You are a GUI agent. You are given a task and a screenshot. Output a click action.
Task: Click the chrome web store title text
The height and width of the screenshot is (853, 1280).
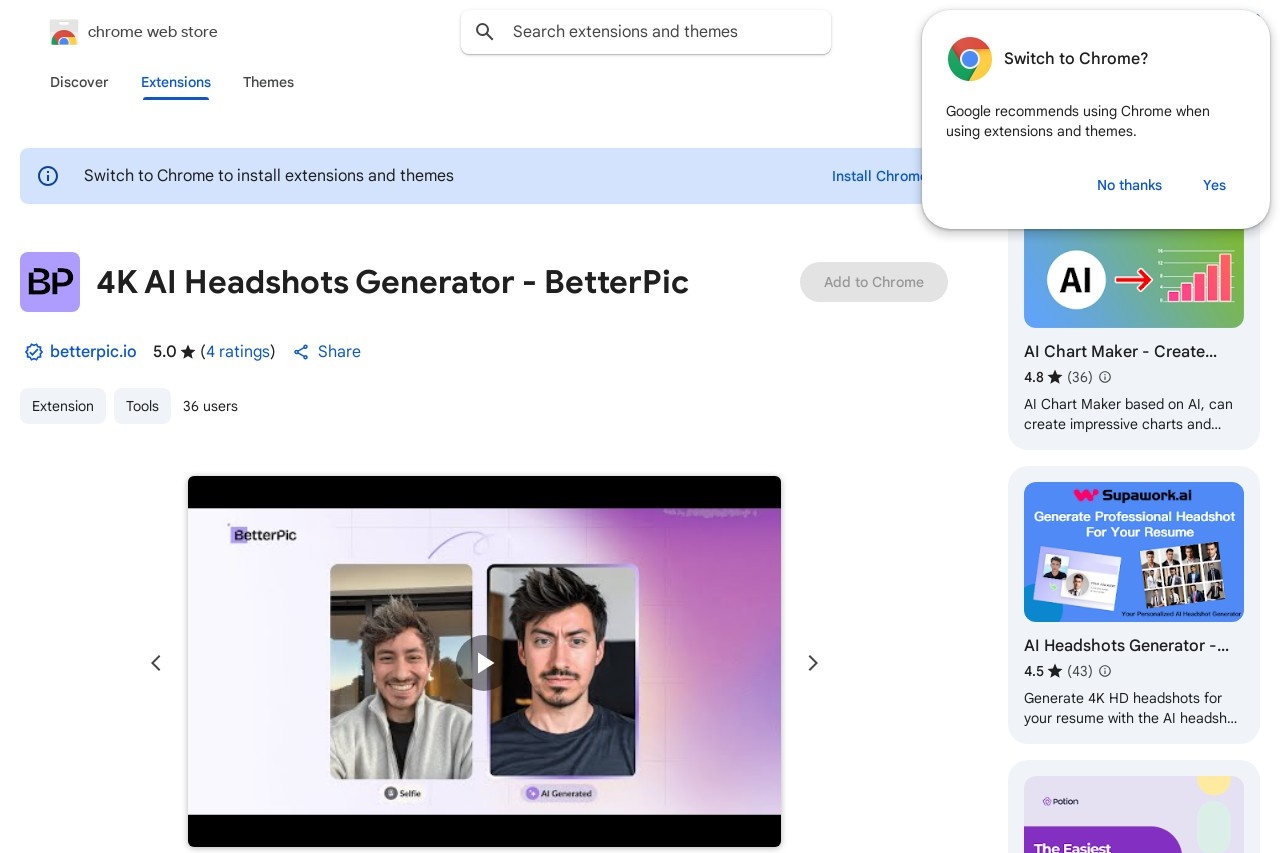pos(153,32)
